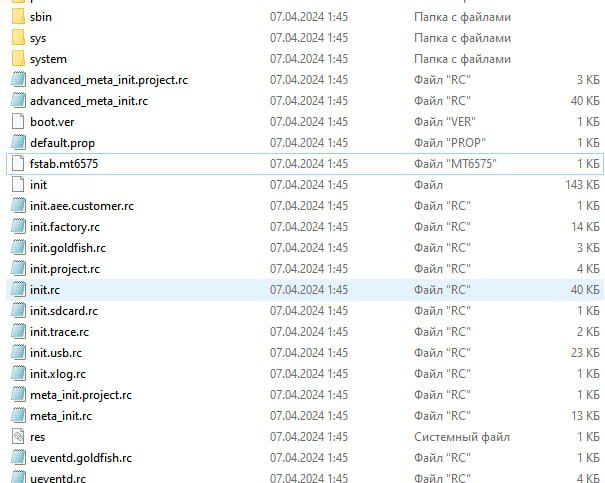Click the init.rc file icon

coord(18,289)
